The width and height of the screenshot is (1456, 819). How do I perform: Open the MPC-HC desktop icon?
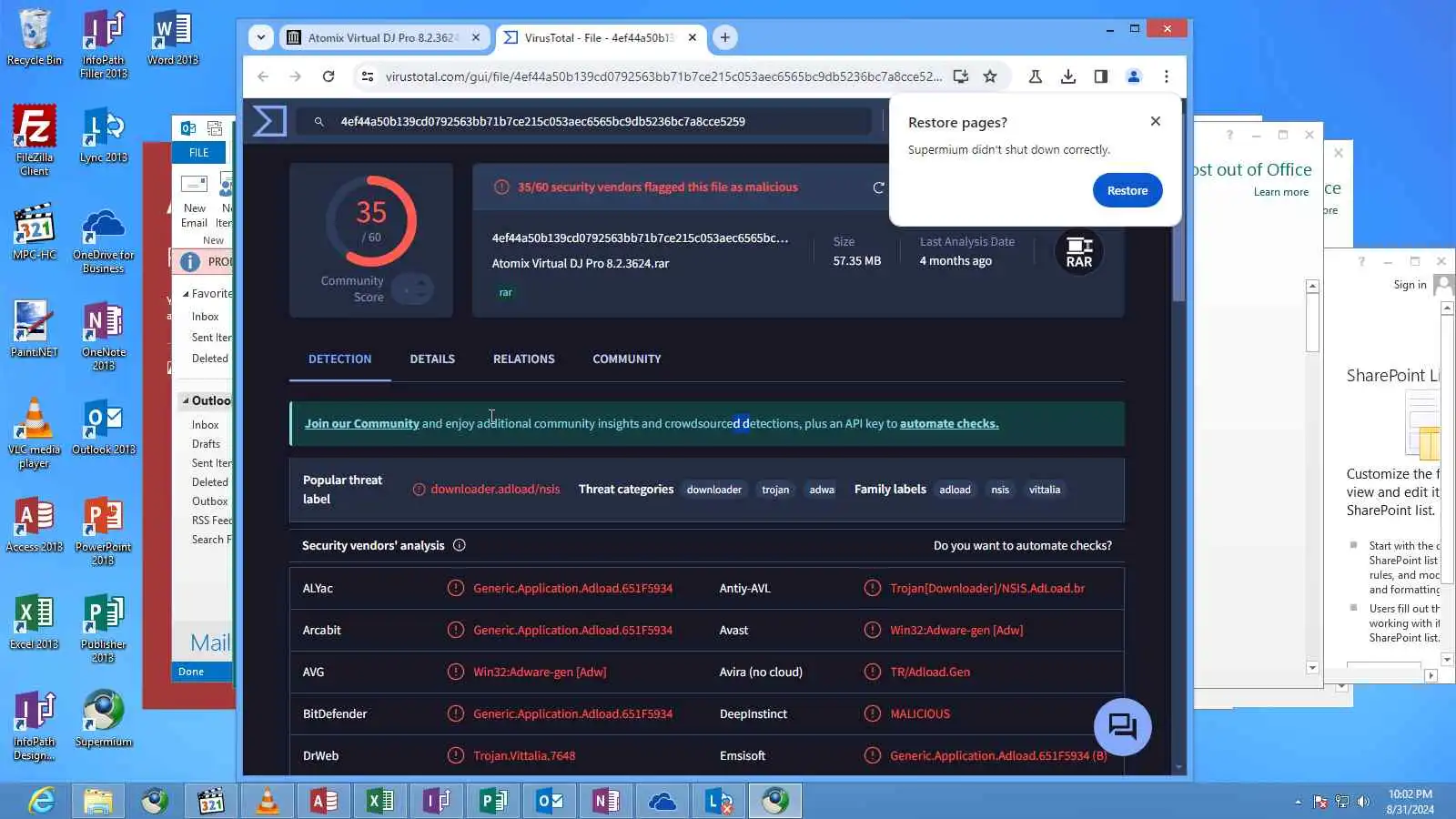[35, 231]
